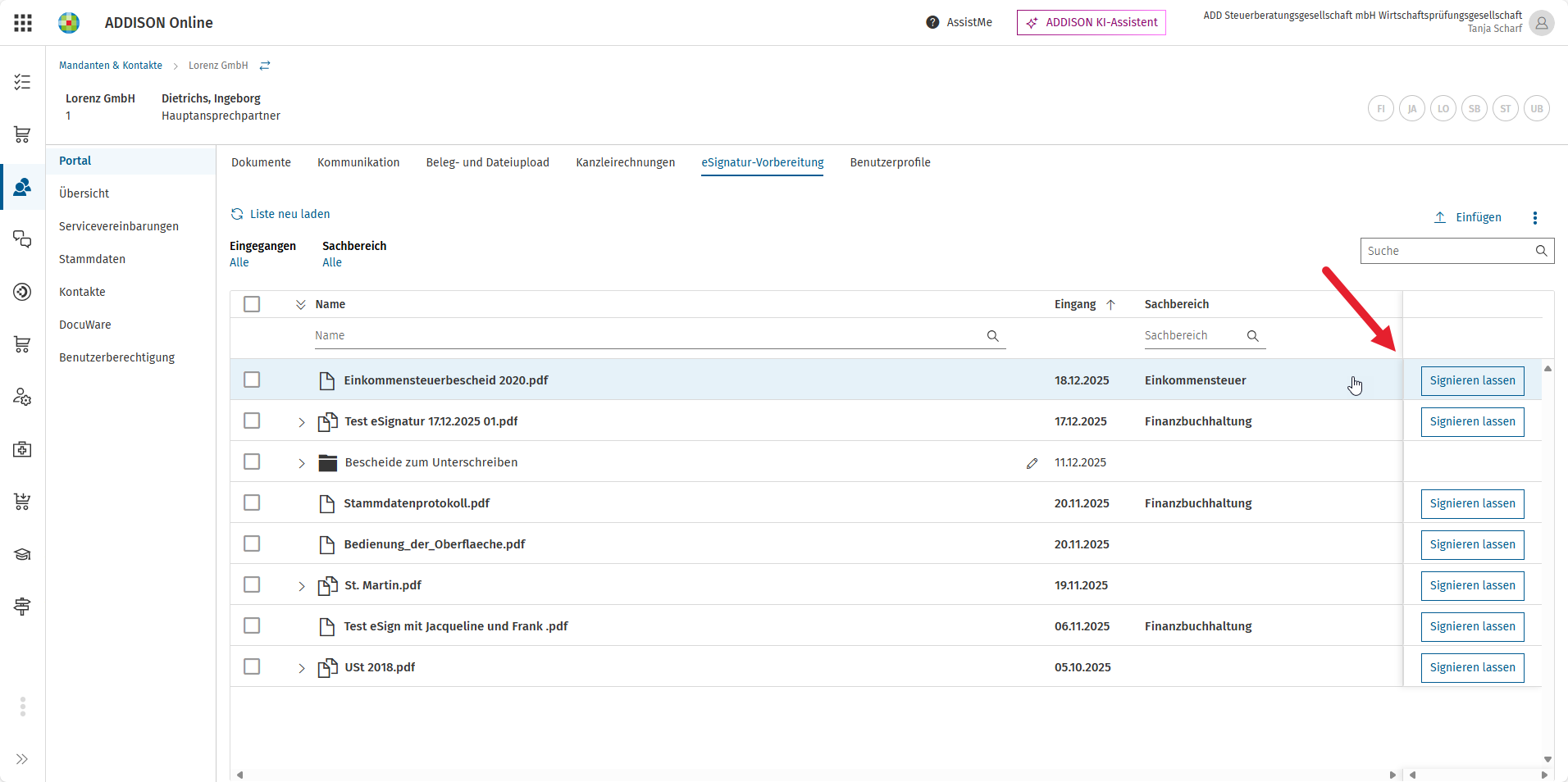This screenshot has width=1568, height=782.
Task: Check the USt 2018.pdf row checkbox
Action: point(252,666)
